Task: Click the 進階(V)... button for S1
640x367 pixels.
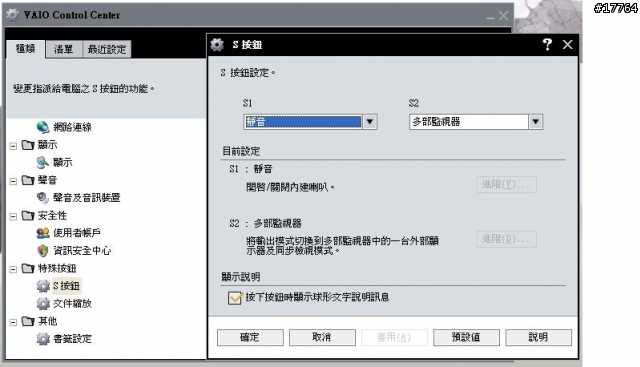Action: [507, 185]
